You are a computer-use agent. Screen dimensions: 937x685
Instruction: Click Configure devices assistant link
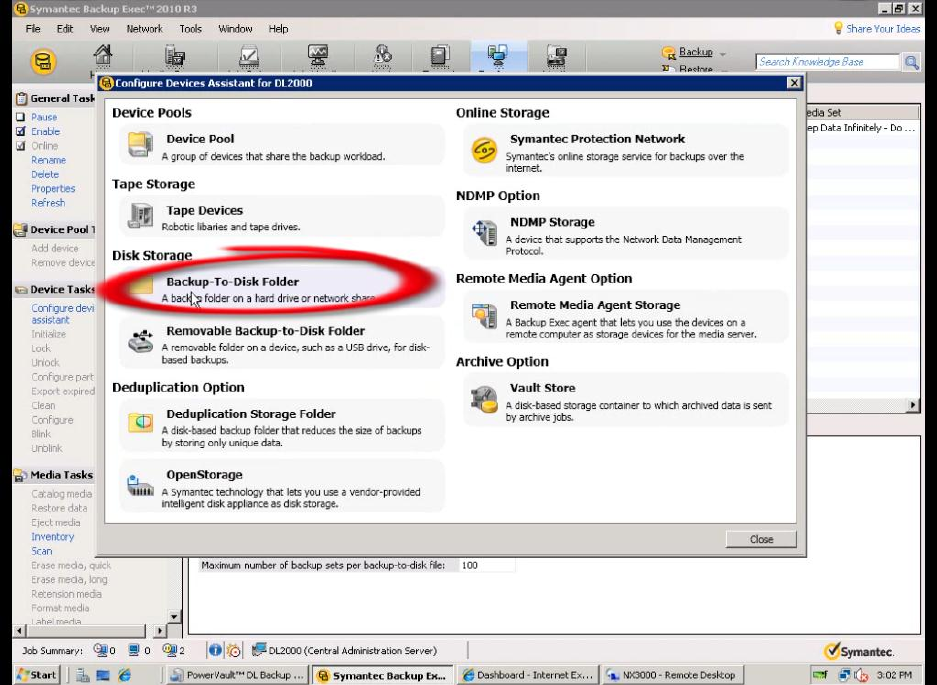[x=63, y=314]
